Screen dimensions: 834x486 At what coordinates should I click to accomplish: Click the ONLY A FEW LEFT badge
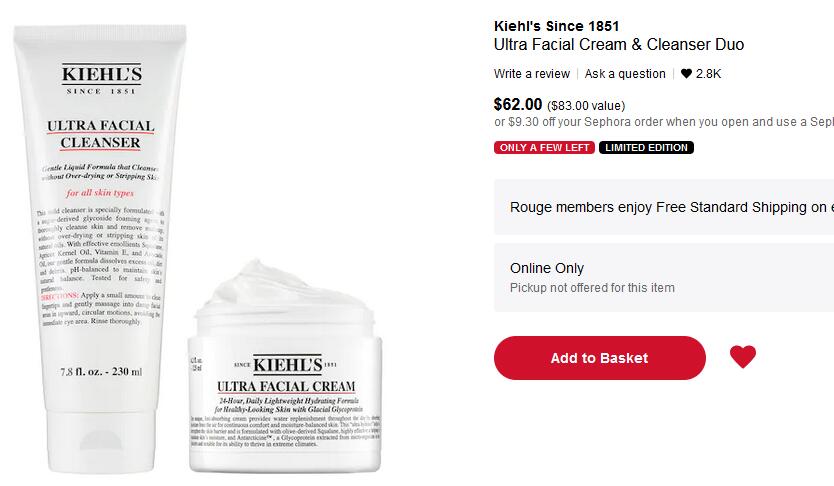click(x=544, y=147)
